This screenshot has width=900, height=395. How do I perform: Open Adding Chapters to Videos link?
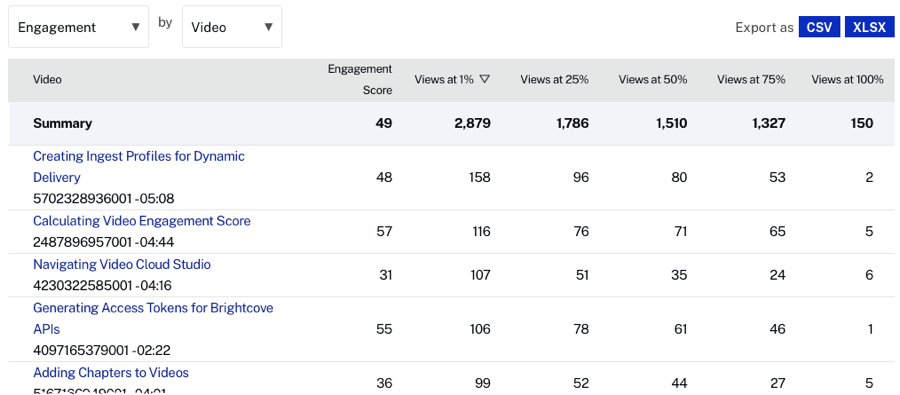pyautogui.click(x=111, y=373)
